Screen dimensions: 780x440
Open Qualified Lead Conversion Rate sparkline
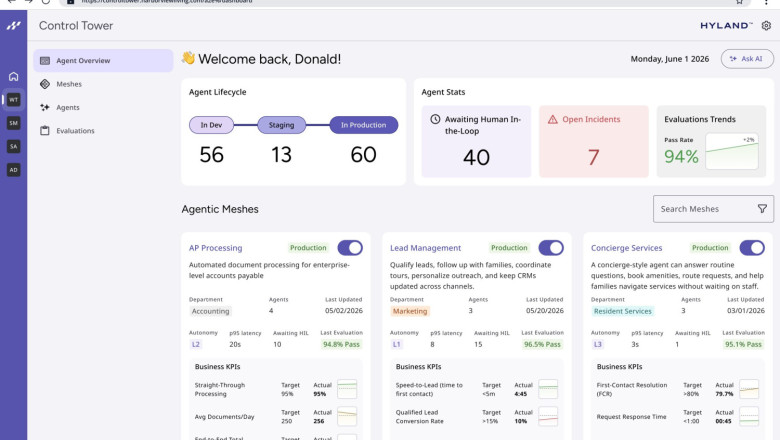coord(548,417)
